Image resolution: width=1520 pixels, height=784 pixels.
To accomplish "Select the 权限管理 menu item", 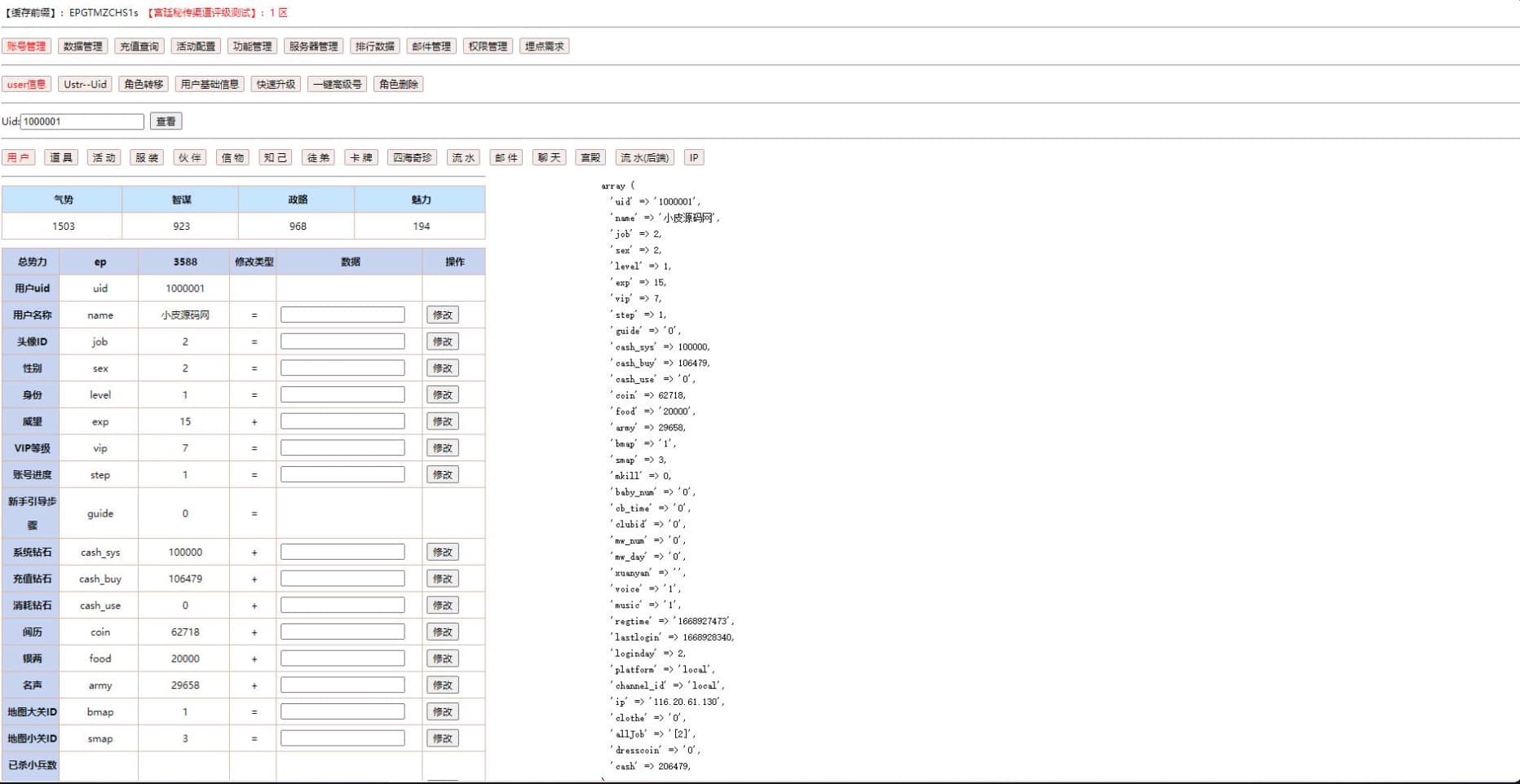I will point(488,46).
